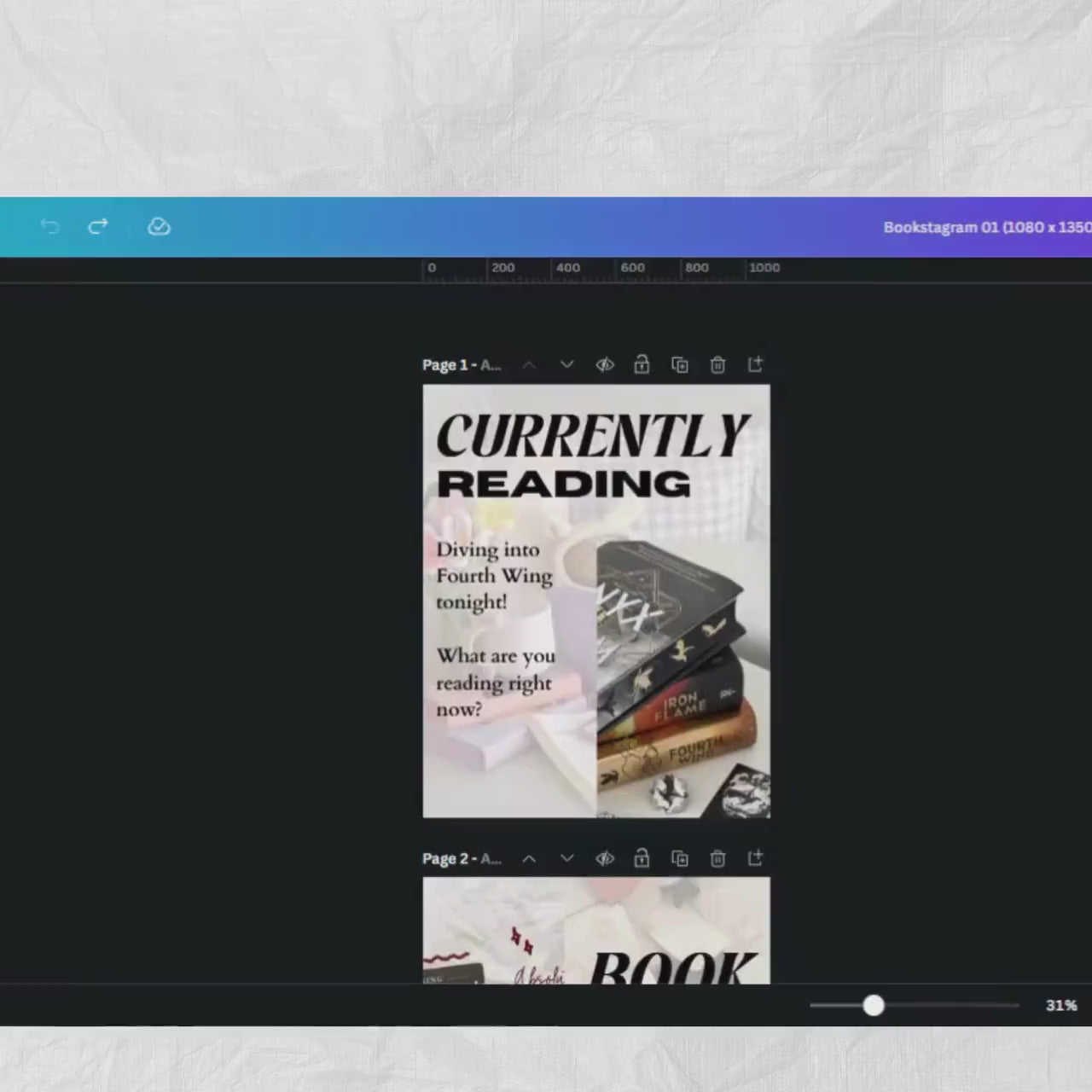The height and width of the screenshot is (1092, 1092).
Task: Move Page 2 up with chevron
Action: [x=529, y=859]
